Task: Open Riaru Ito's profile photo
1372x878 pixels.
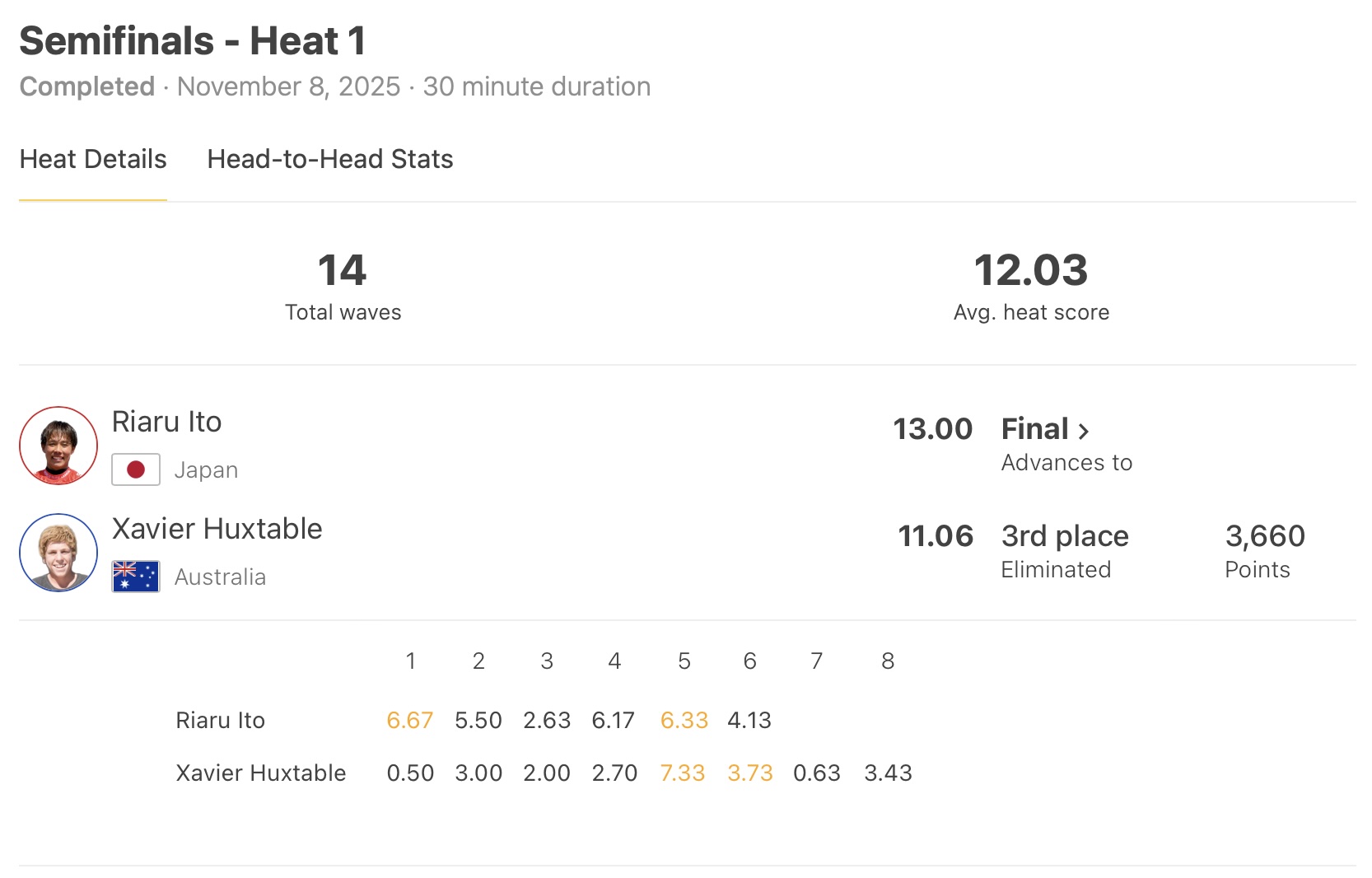Action: click(58, 446)
